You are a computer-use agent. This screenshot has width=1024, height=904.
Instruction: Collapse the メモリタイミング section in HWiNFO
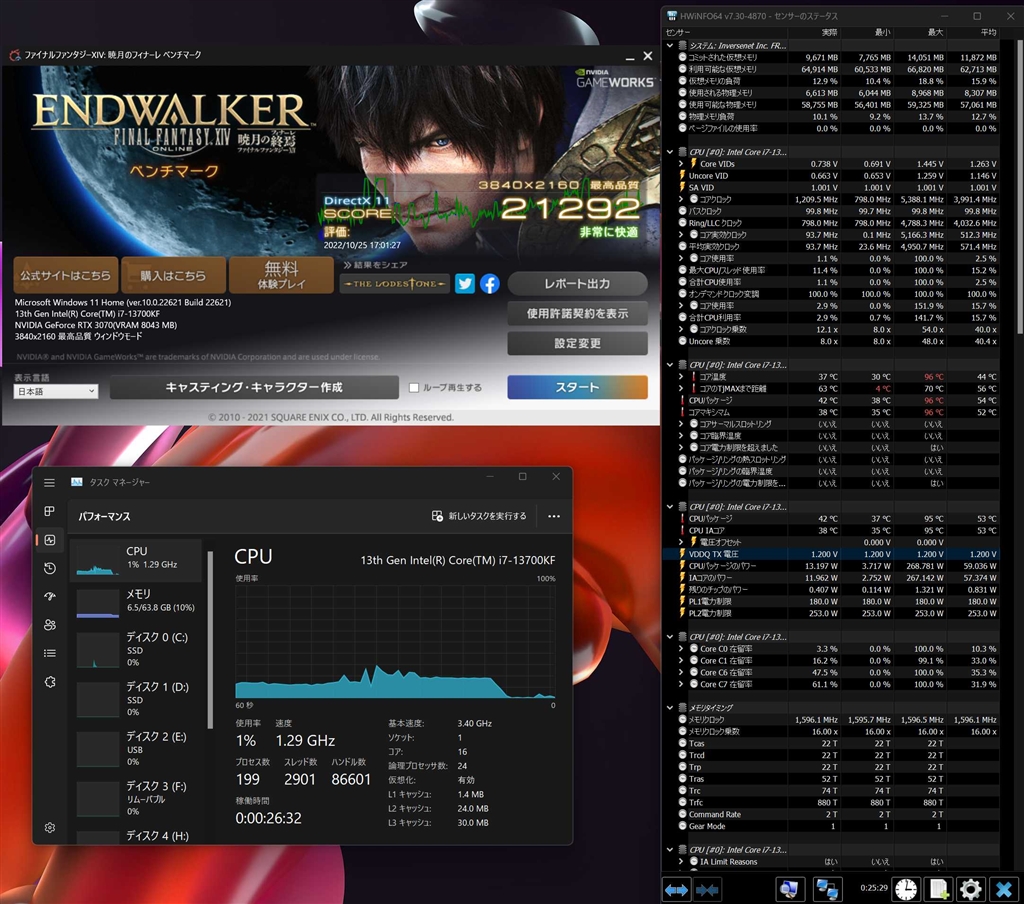669,707
